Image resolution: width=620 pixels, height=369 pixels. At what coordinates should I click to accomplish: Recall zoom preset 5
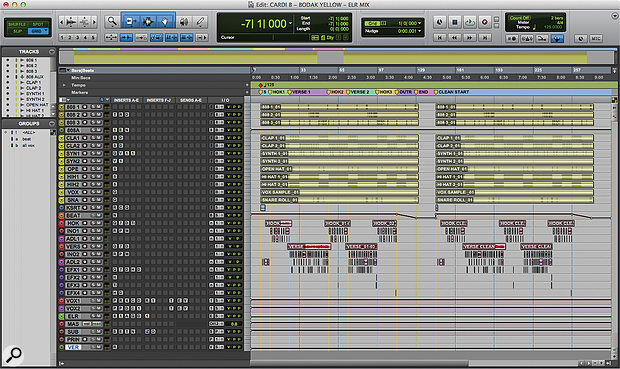point(93,38)
